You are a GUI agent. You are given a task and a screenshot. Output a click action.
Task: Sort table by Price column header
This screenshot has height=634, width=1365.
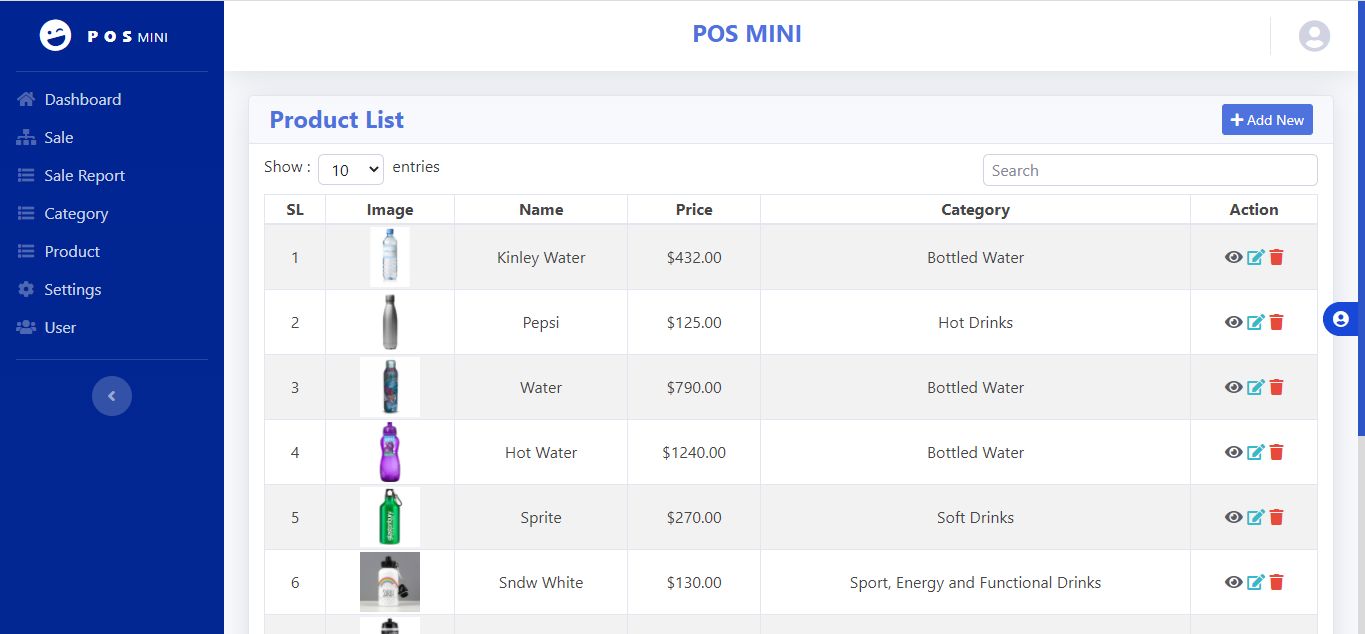point(694,210)
